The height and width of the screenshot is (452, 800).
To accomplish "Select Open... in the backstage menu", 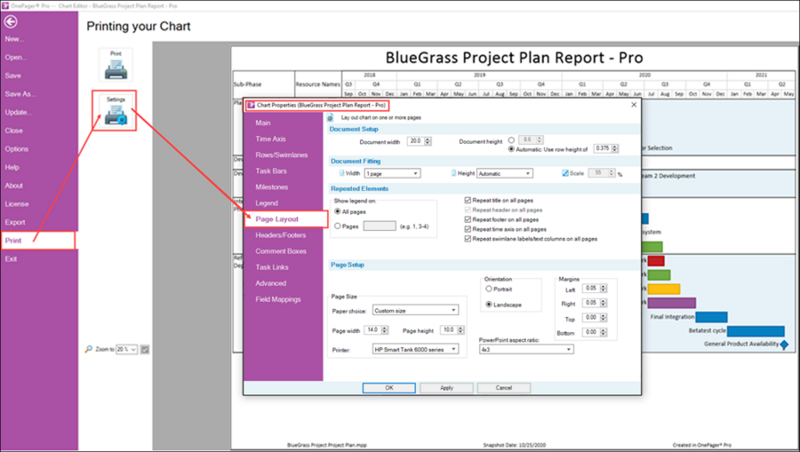I will [x=16, y=57].
